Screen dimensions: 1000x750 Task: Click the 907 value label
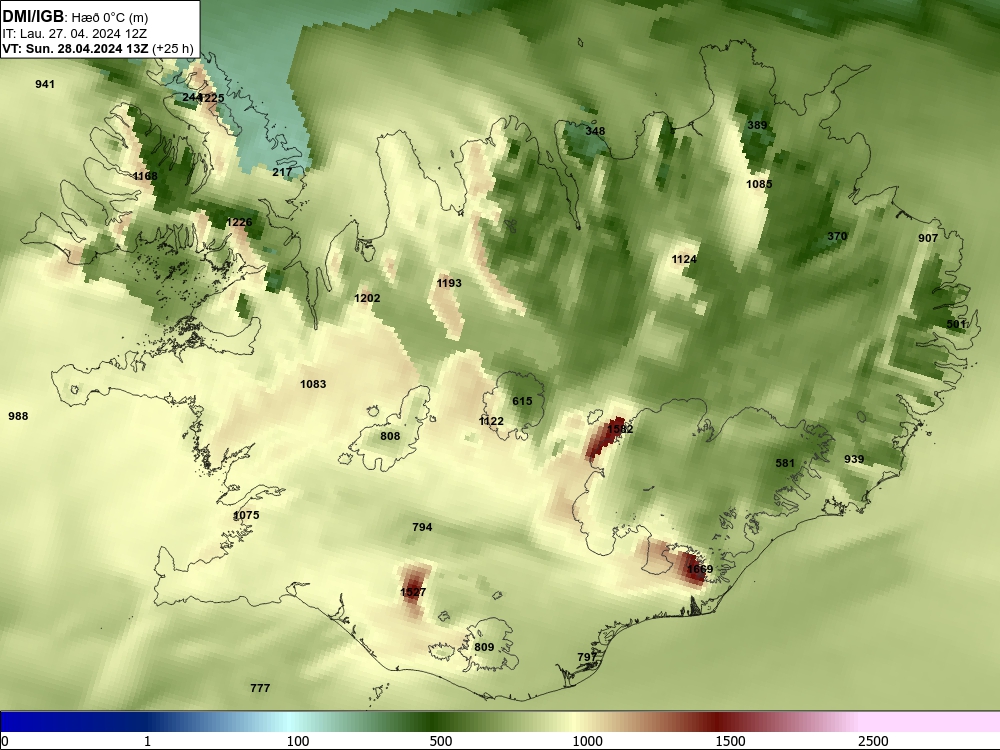(928, 238)
